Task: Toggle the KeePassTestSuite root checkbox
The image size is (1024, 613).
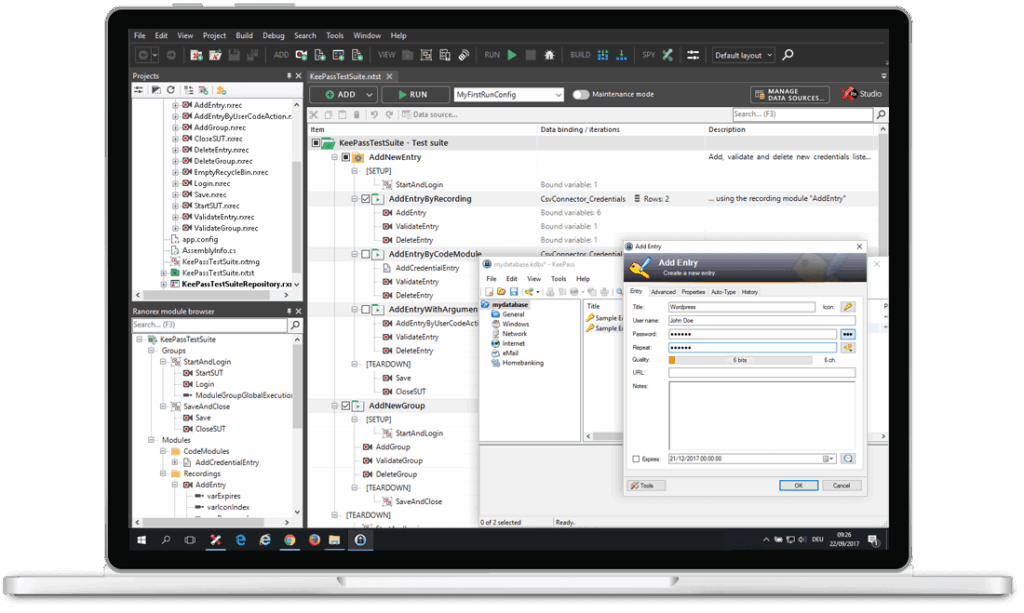Action: click(x=315, y=143)
